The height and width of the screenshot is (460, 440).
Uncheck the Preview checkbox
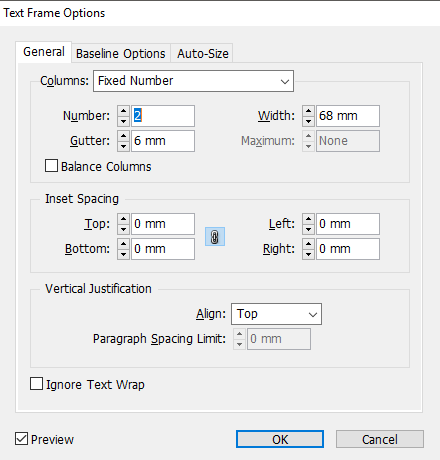(21, 439)
